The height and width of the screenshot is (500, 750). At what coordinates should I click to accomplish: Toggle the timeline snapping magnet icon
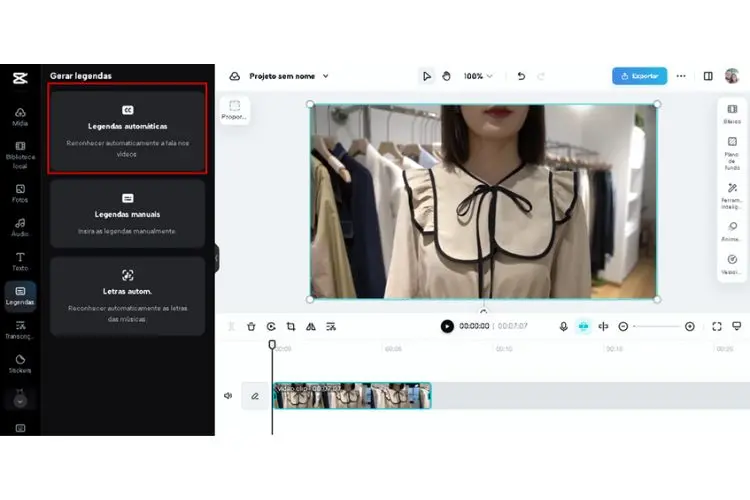coord(584,326)
